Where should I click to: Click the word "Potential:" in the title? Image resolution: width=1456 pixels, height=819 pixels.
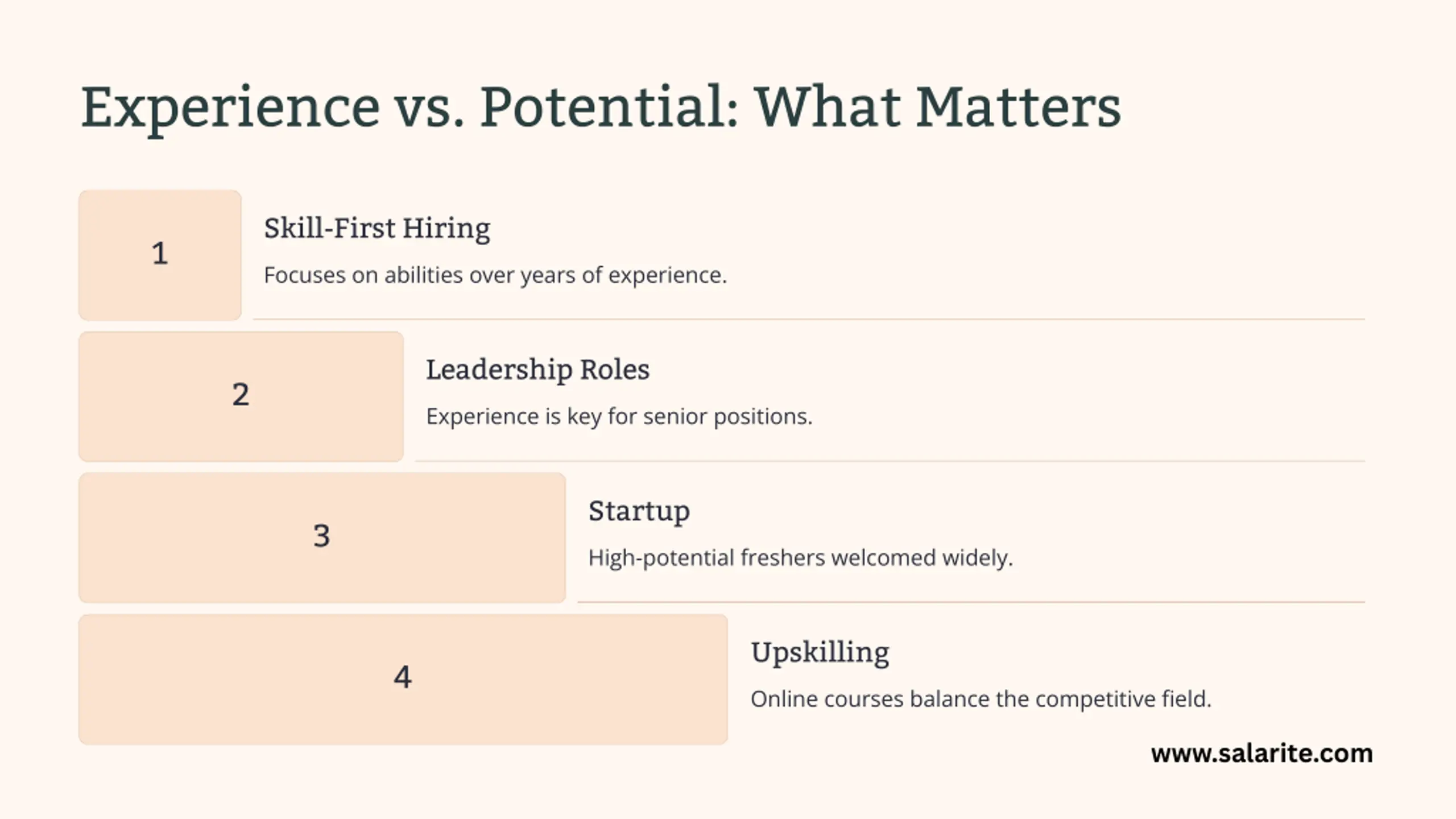coord(609,107)
